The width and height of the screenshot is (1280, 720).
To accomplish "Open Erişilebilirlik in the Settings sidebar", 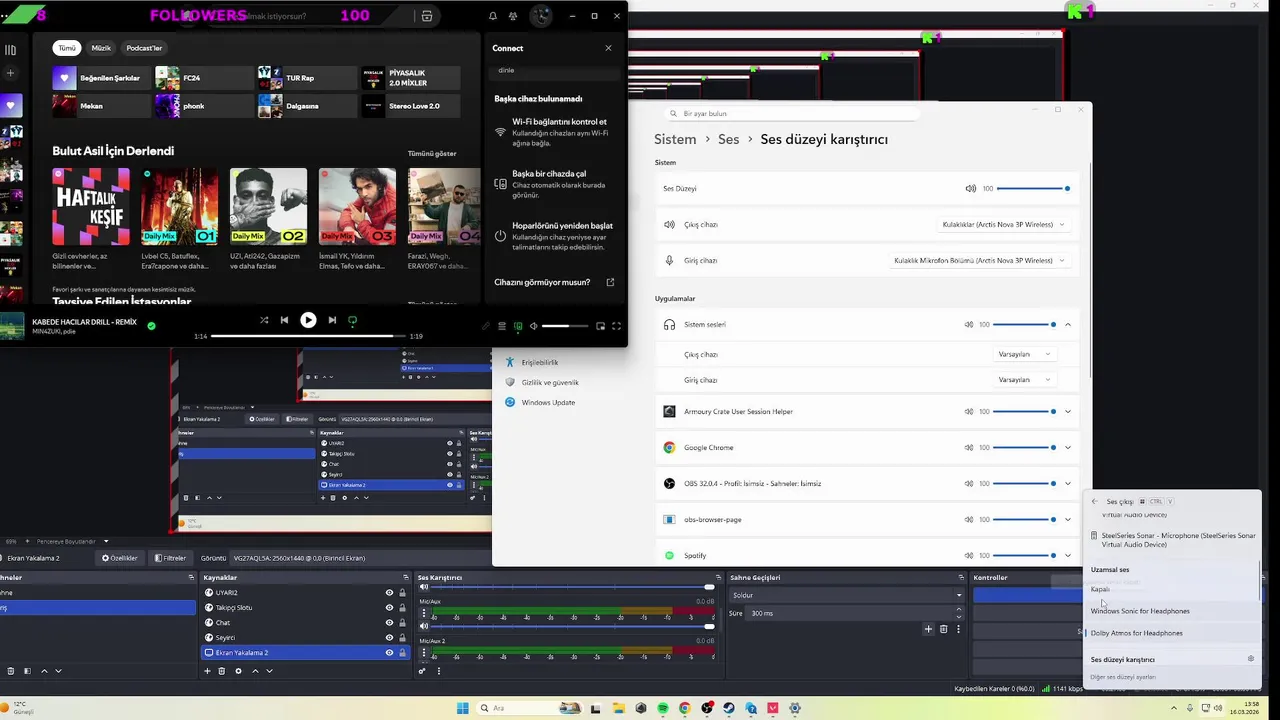I will point(539,362).
